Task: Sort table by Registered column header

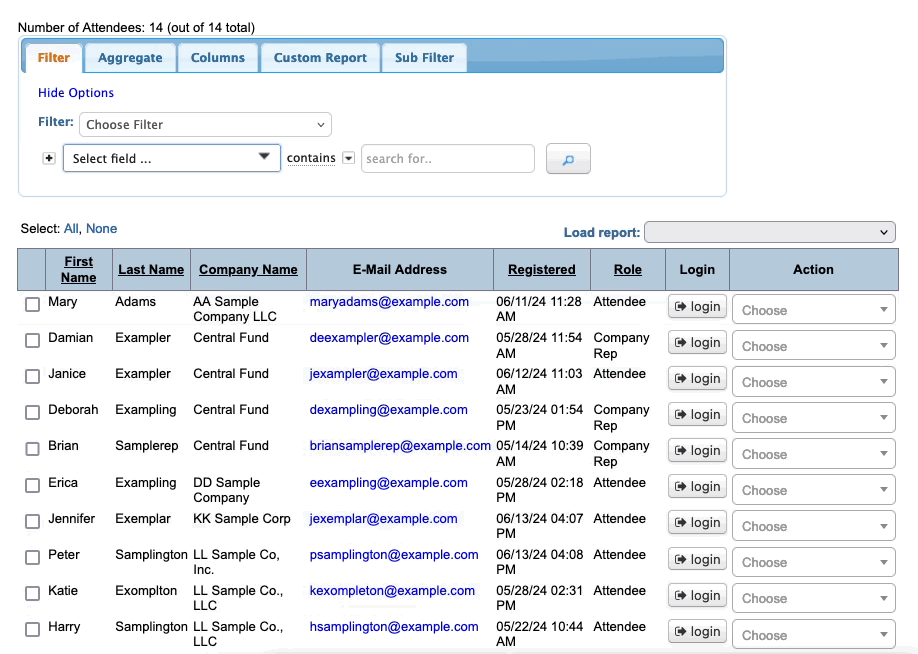Action: point(541,269)
